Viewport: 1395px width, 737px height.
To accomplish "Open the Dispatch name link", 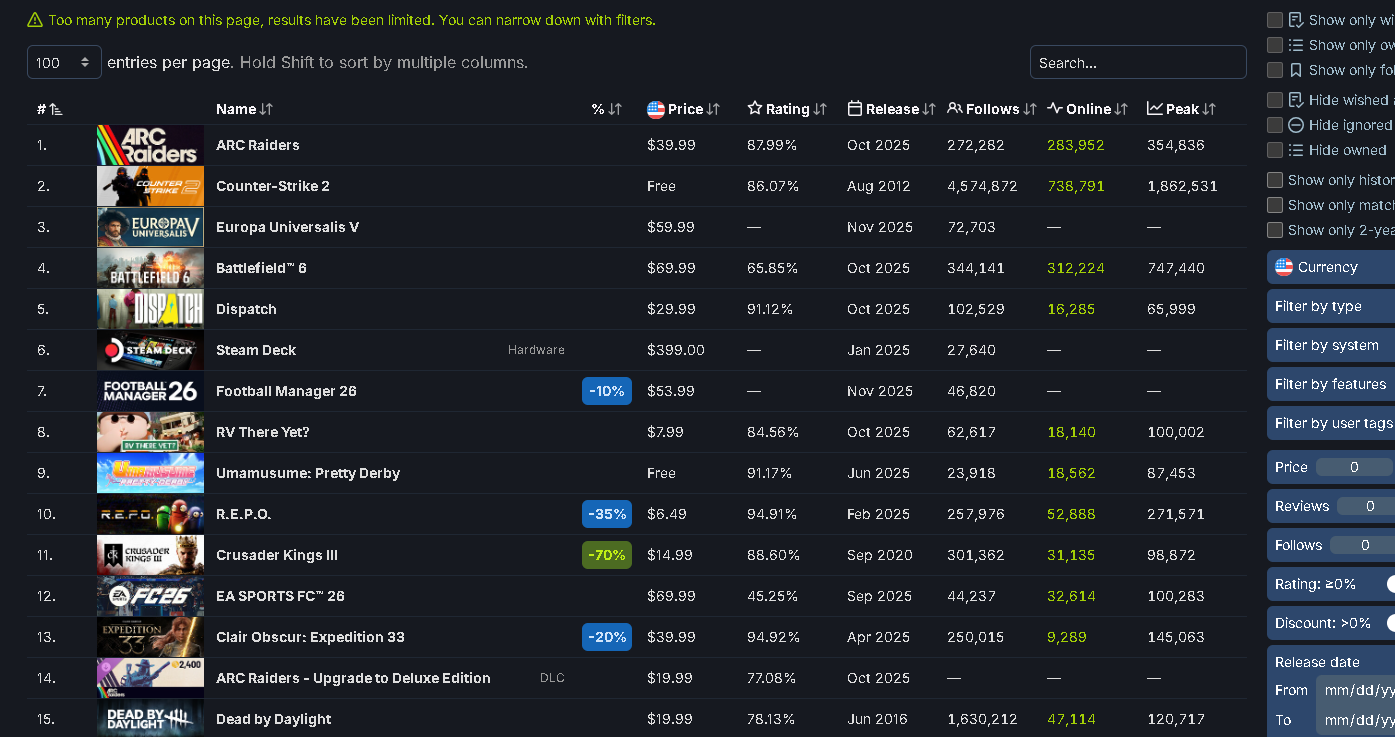I will point(246,309).
